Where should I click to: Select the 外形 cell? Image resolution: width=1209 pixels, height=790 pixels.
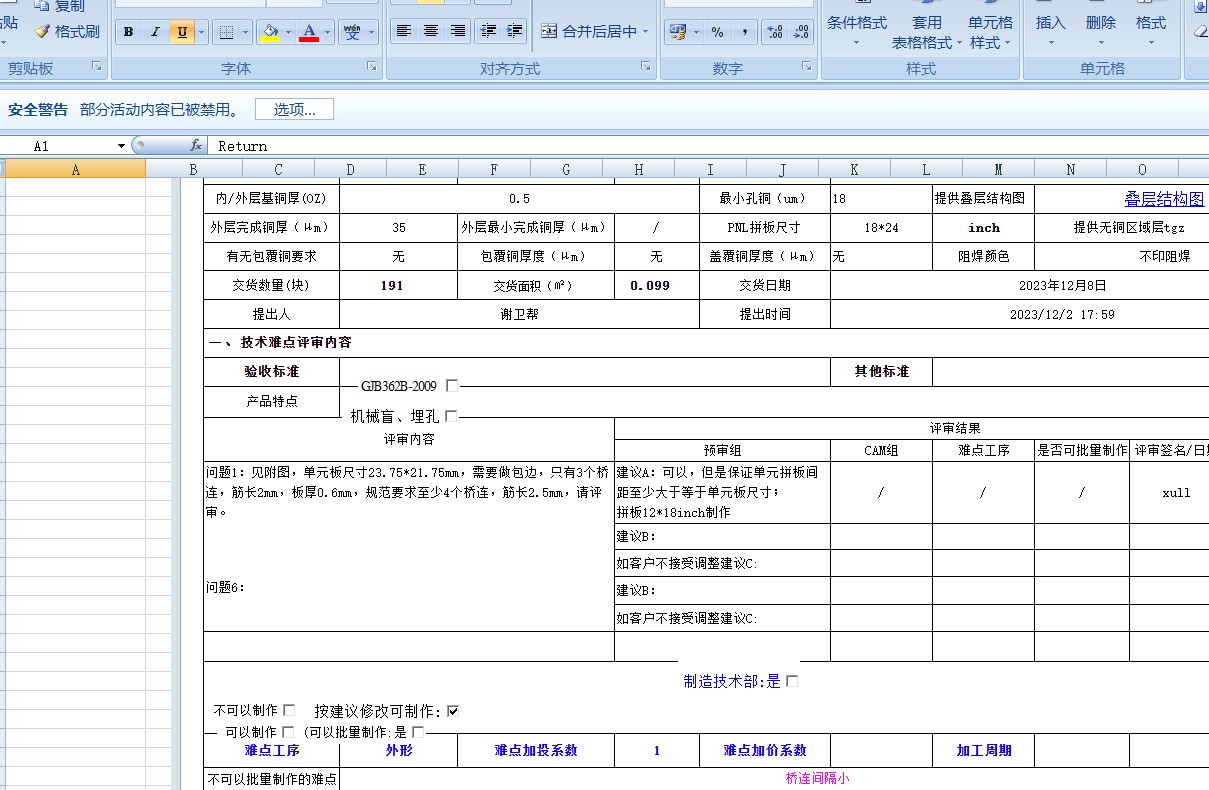(x=398, y=750)
